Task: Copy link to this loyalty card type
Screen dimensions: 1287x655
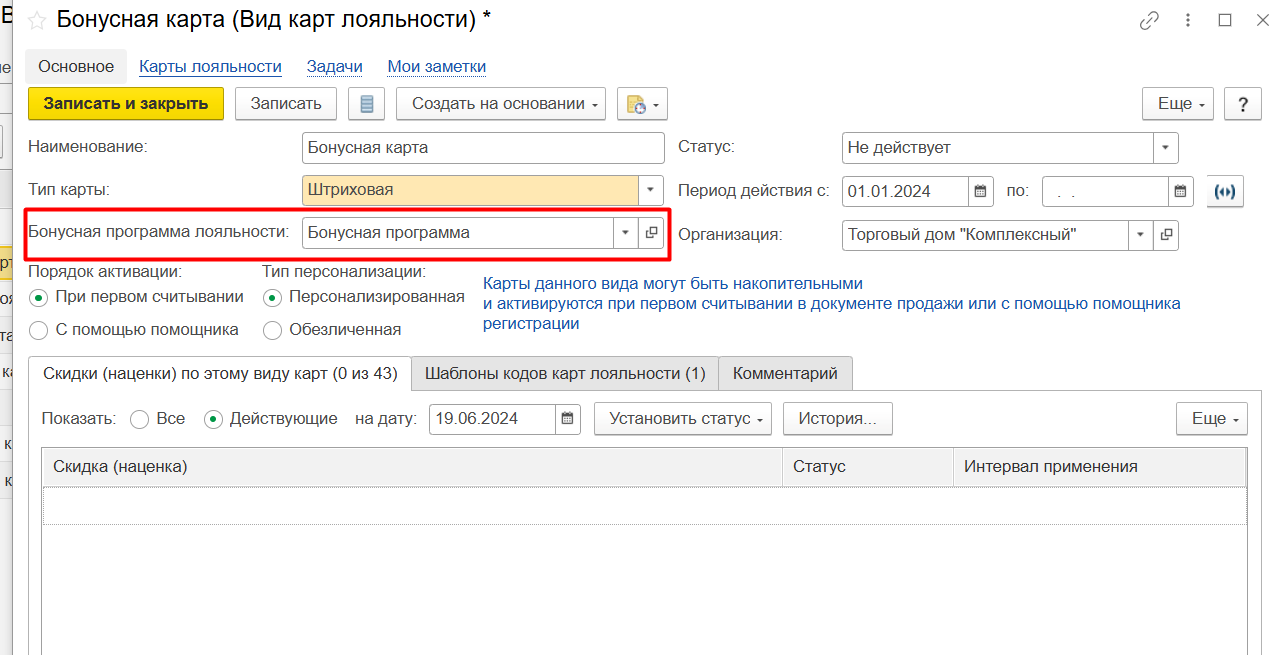Action: click(1149, 21)
